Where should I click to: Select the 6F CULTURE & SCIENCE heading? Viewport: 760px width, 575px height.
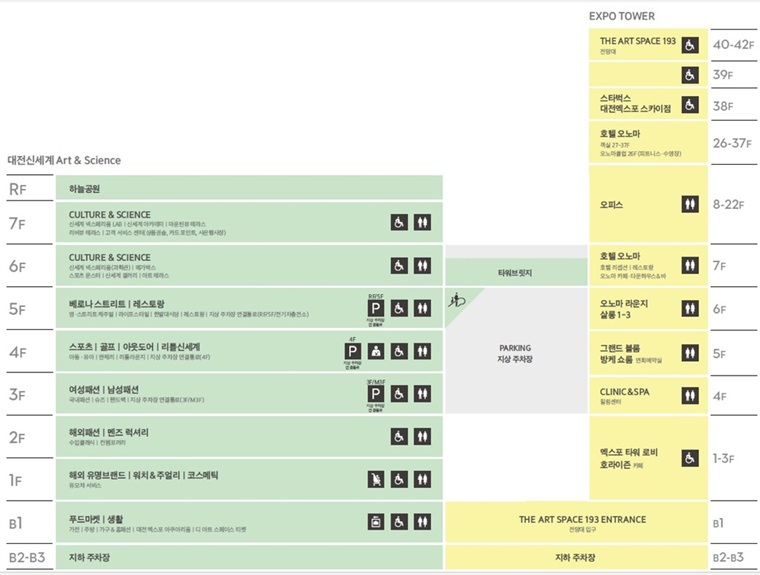[110, 257]
